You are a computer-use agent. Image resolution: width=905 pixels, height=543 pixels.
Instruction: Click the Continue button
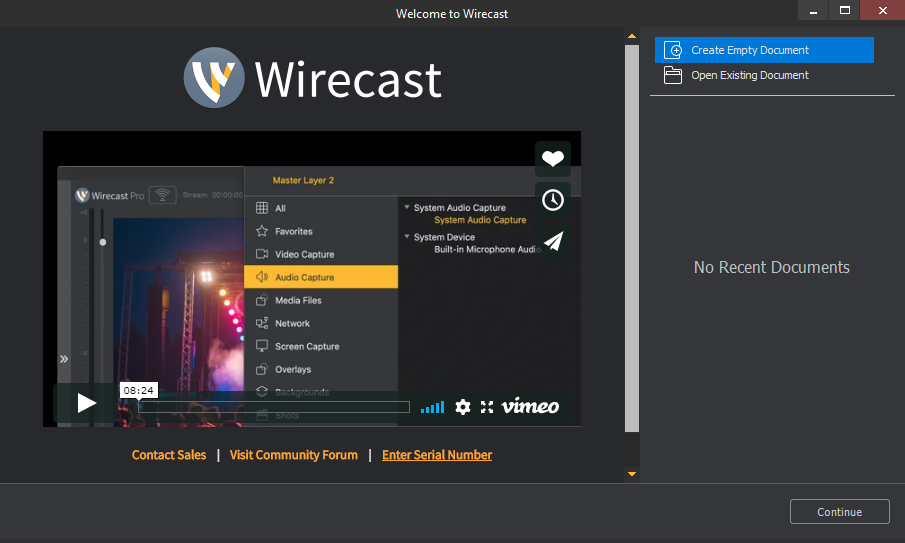click(x=840, y=512)
